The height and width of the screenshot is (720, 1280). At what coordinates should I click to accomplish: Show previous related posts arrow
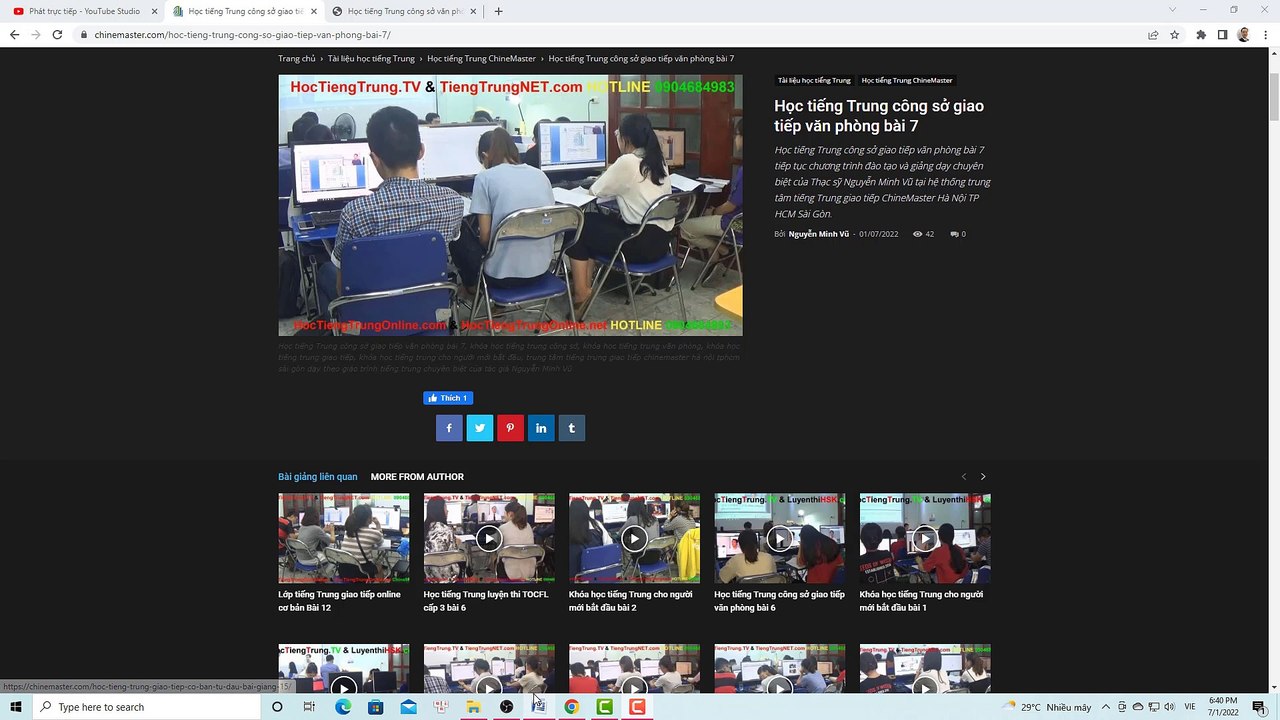pyautogui.click(x=964, y=477)
